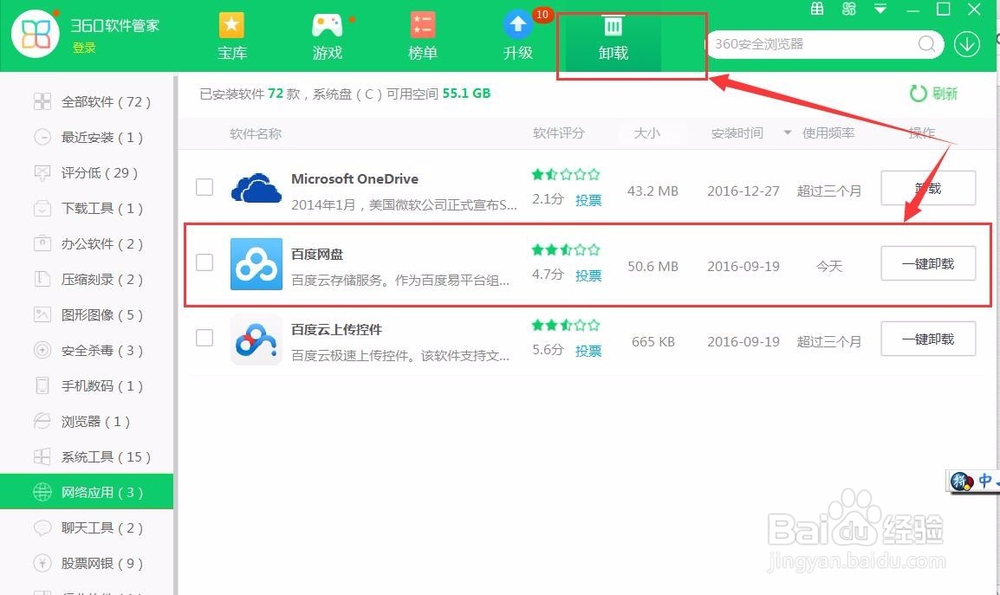This screenshot has height=595, width=1000.
Task: Click 一键卸载 for 百度网盘
Action: tap(927, 263)
